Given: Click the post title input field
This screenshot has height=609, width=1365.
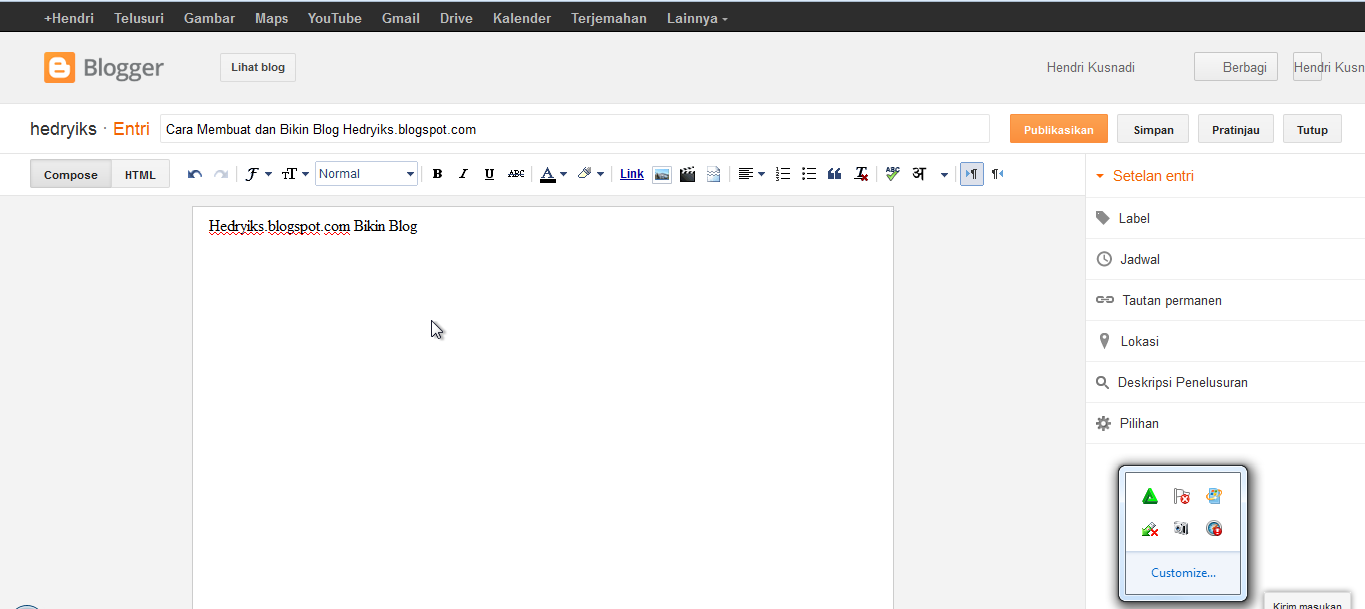Looking at the screenshot, I should [x=574, y=129].
